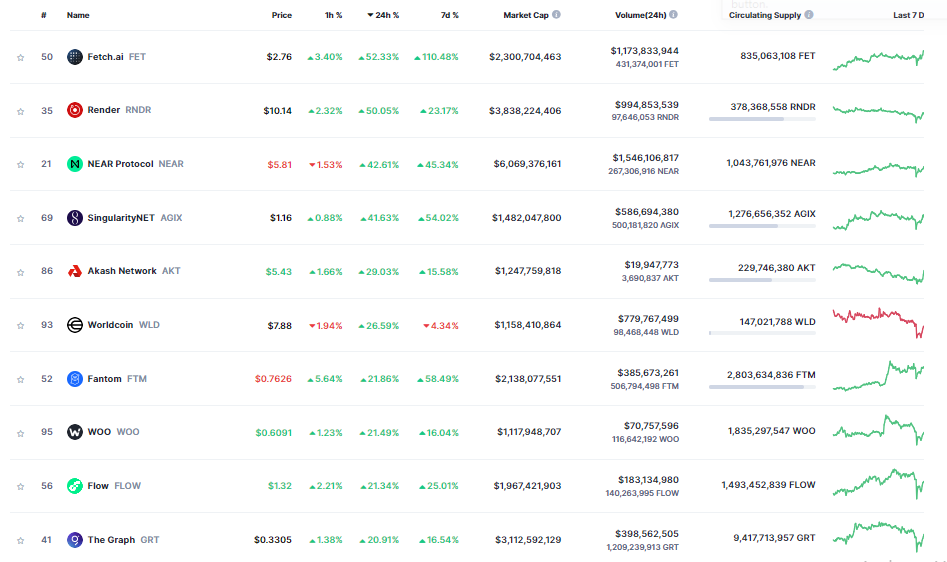This screenshot has width=947, height=562.
Task: Open Fetch.ai 7-day sparkline chart
Action: coord(878,59)
